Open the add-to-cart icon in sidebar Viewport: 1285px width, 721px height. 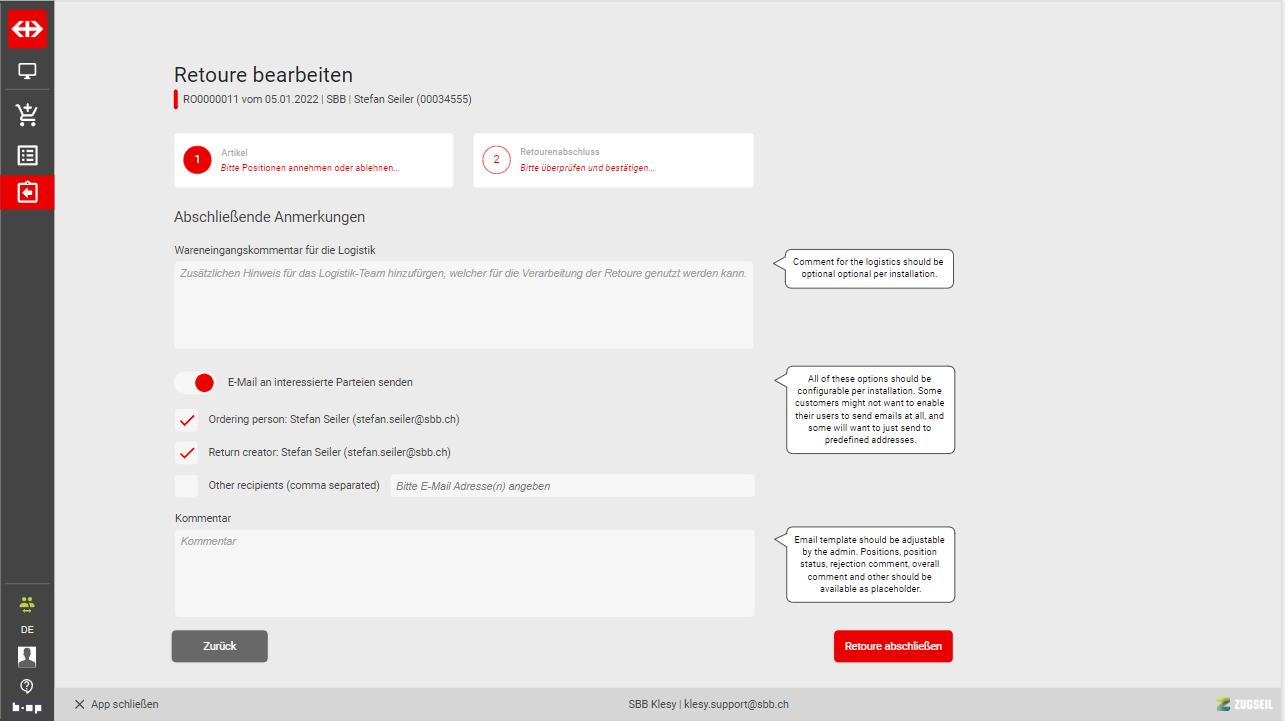27,115
